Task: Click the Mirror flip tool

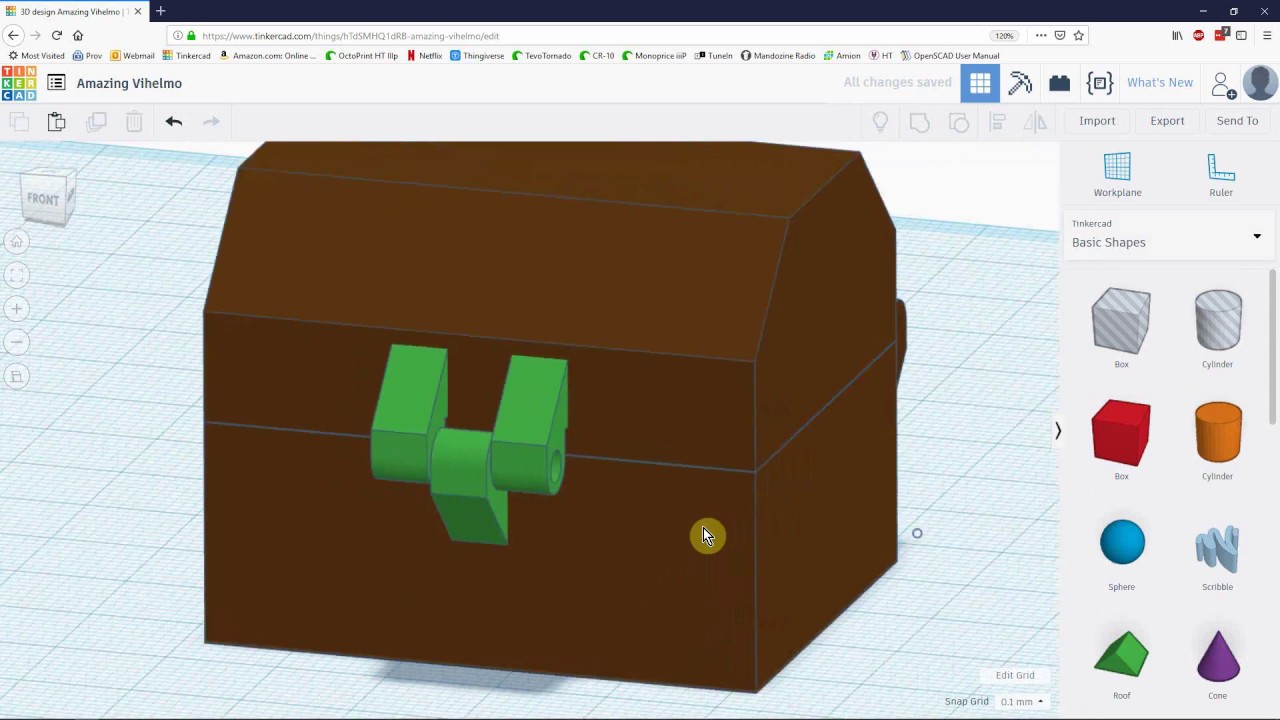Action: (x=1035, y=122)
